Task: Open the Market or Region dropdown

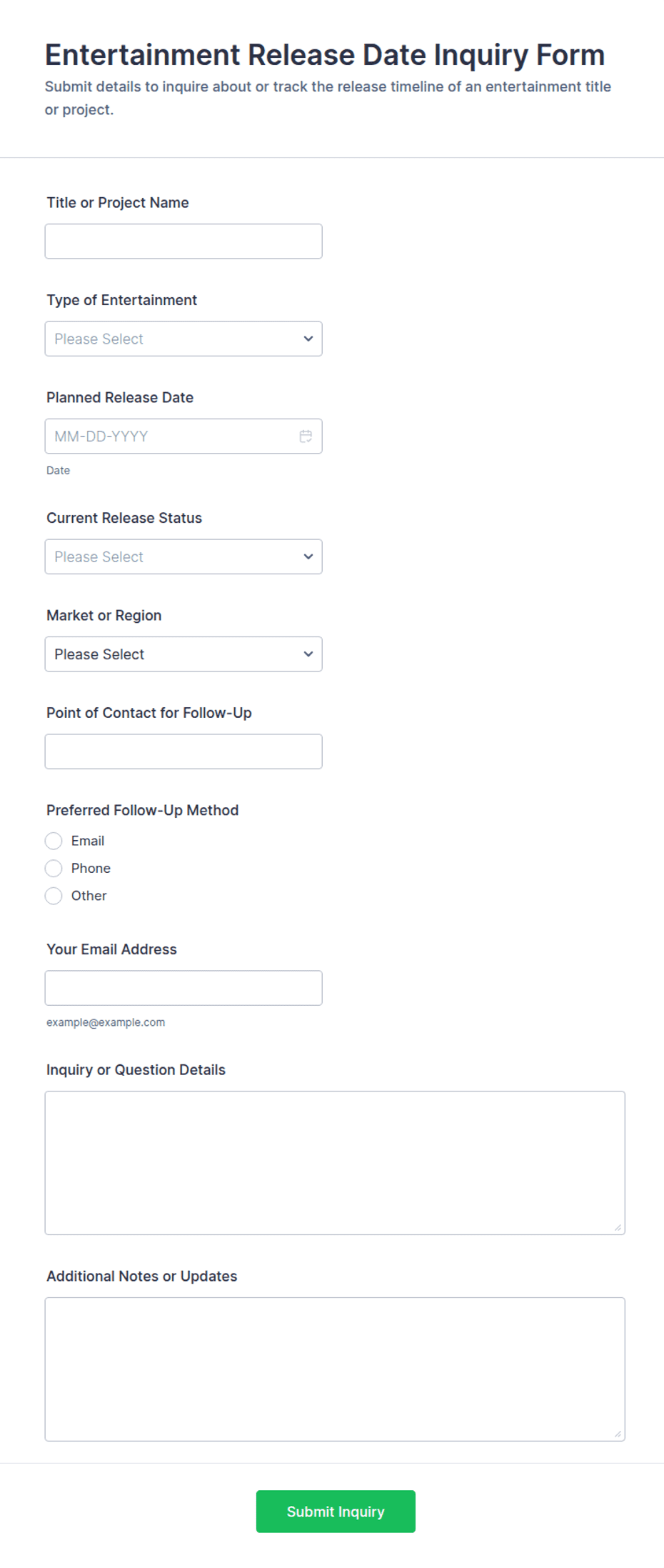Action: (183, 654)
